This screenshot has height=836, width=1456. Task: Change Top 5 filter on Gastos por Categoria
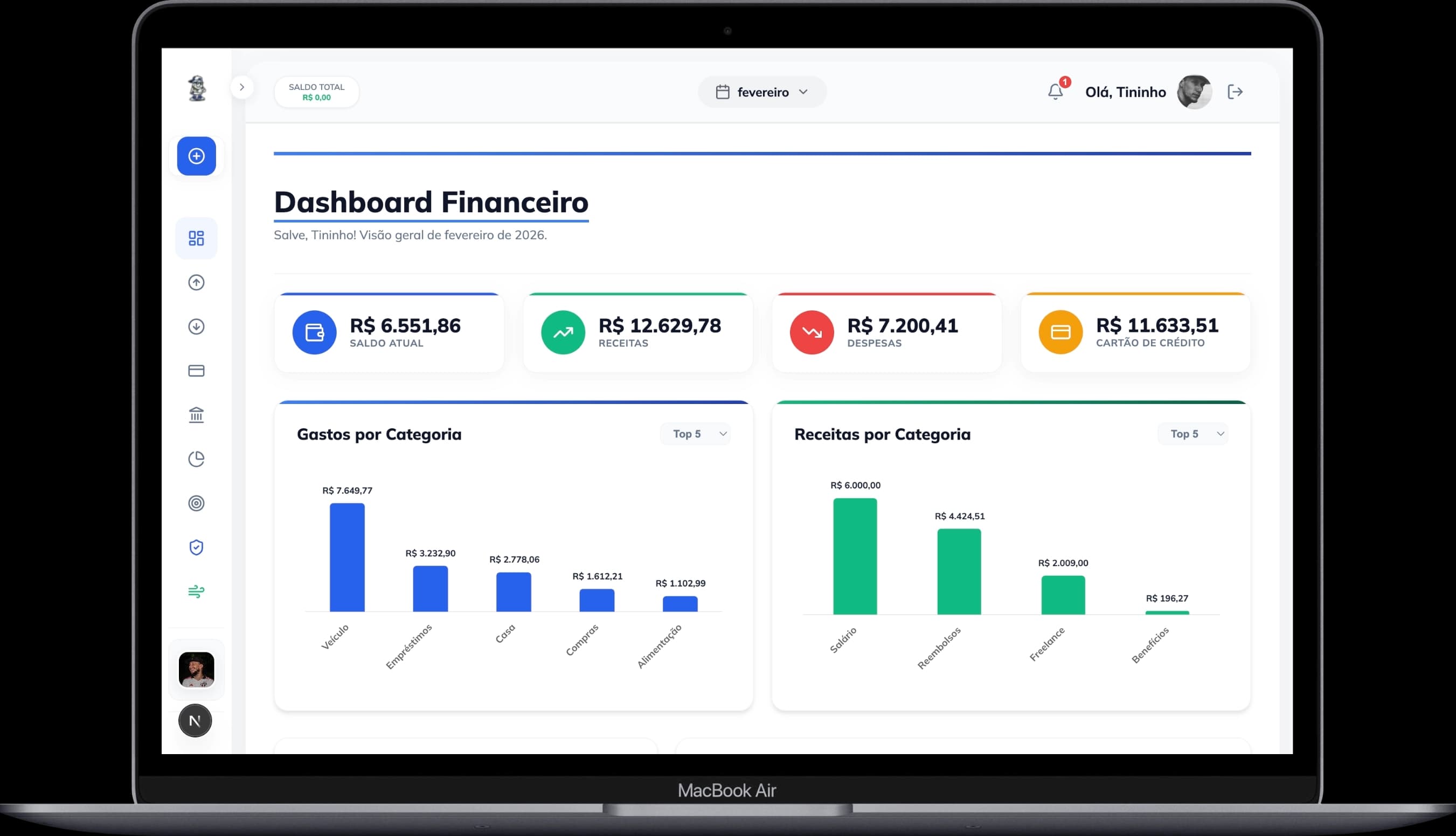click(x=695, y=434)
